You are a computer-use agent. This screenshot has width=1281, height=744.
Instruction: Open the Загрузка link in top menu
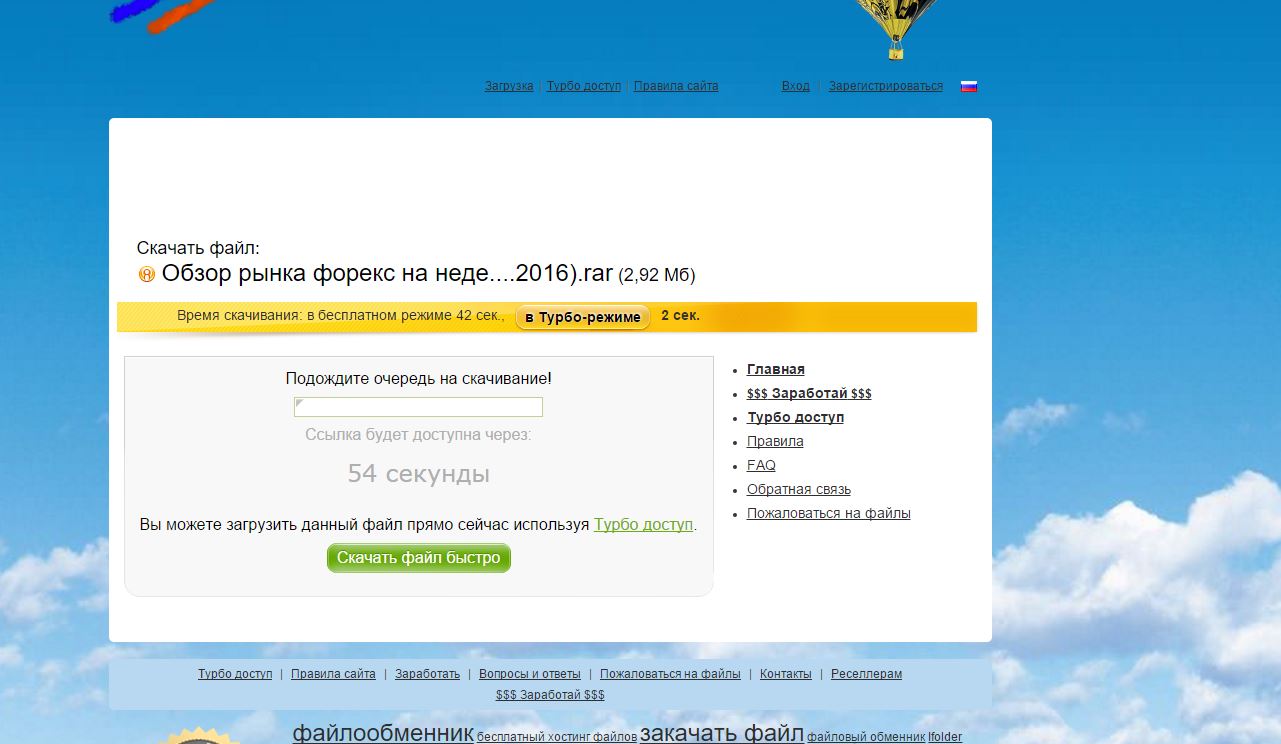509,86
